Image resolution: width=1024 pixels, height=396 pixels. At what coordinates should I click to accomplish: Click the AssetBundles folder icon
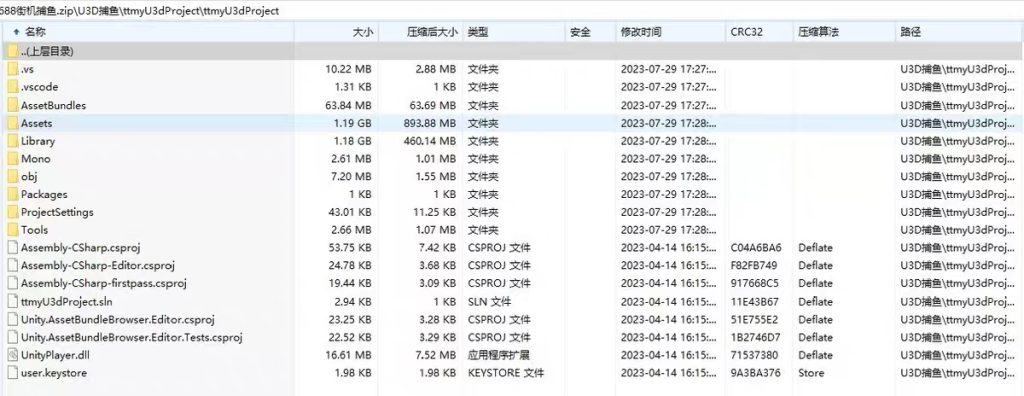click(12, 105)
